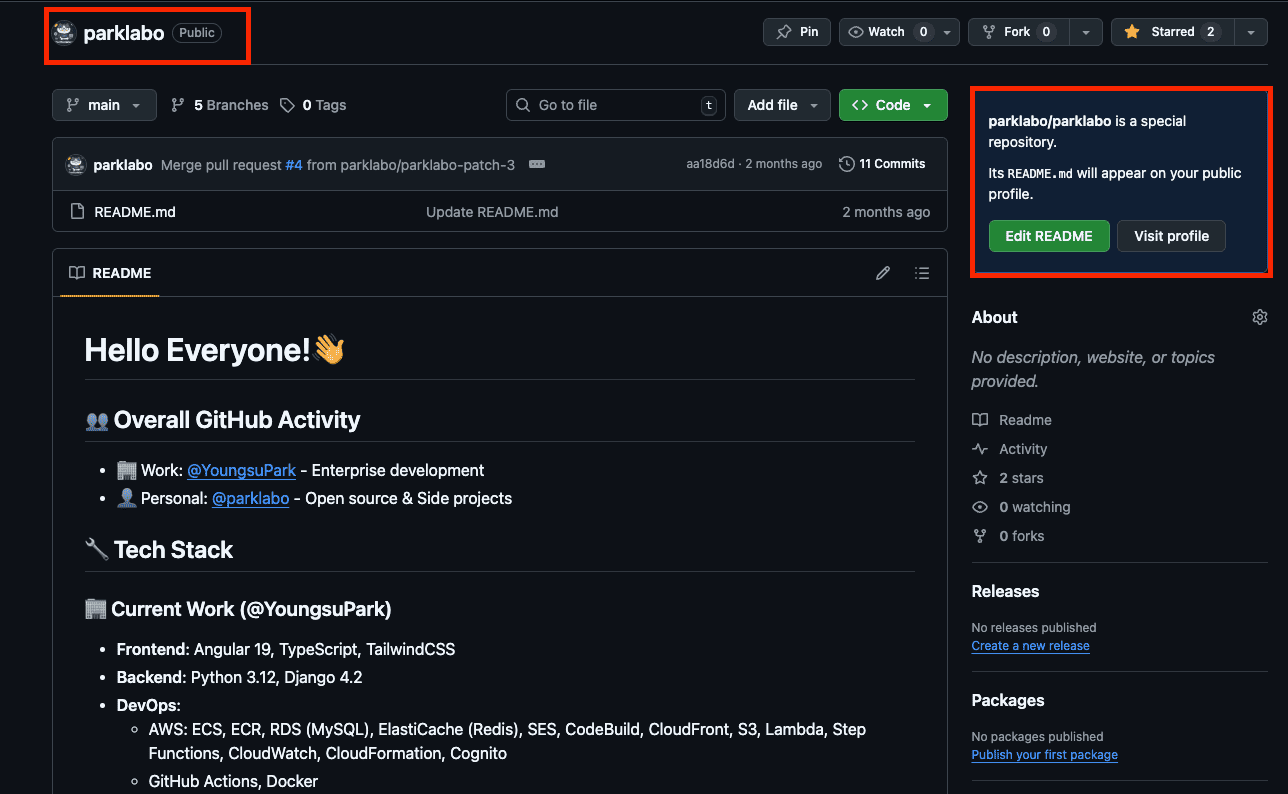The width and height of the screenshot is (1288, 794).
Task: Click the parklabo avatar in repository header
Action: click(x=64, y=33)
